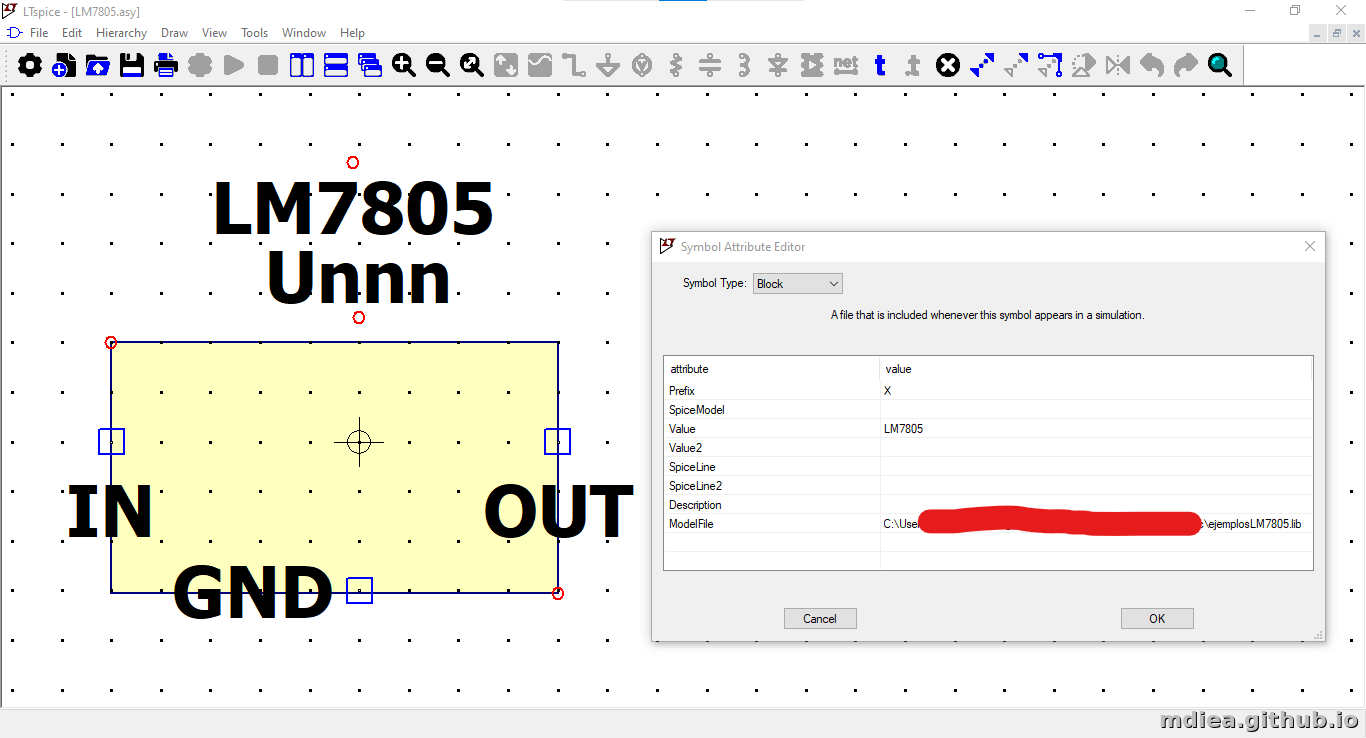The image size is (1366, 738).
Task: Edit the Value field LM7805
Action: 1096,429
